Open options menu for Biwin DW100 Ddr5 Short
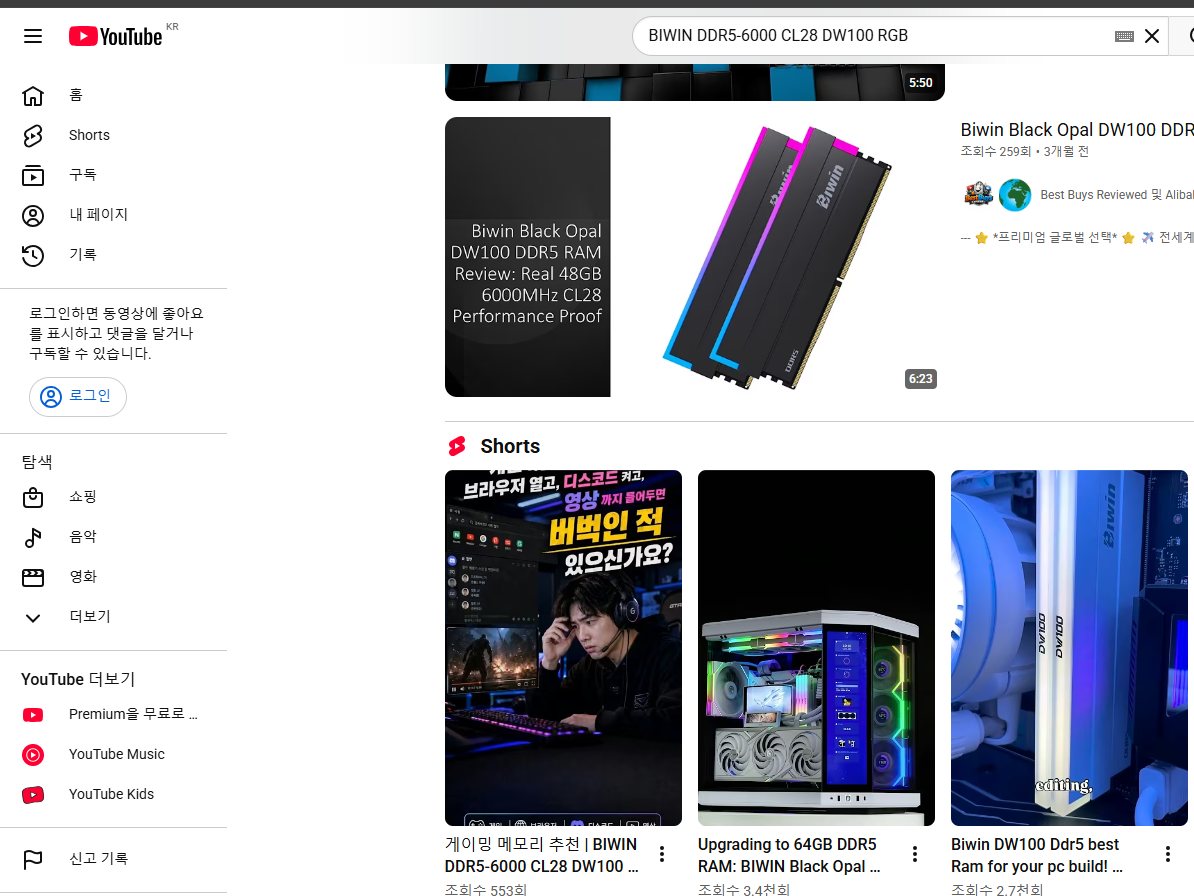This screenshot has width=1194, height=896. (1168, 854)
